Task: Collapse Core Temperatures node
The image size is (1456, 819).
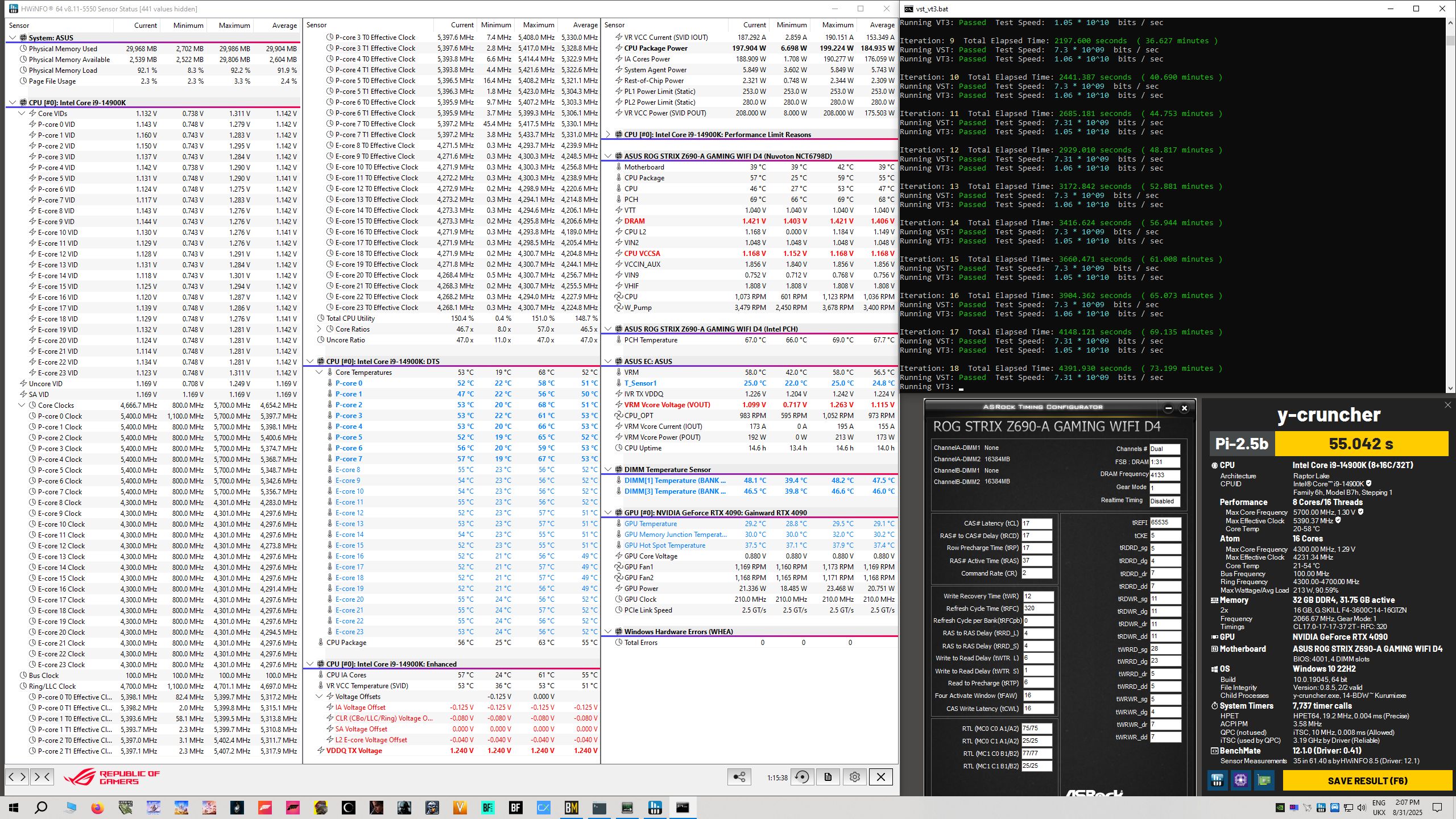Action: click(x=319, y=372)
